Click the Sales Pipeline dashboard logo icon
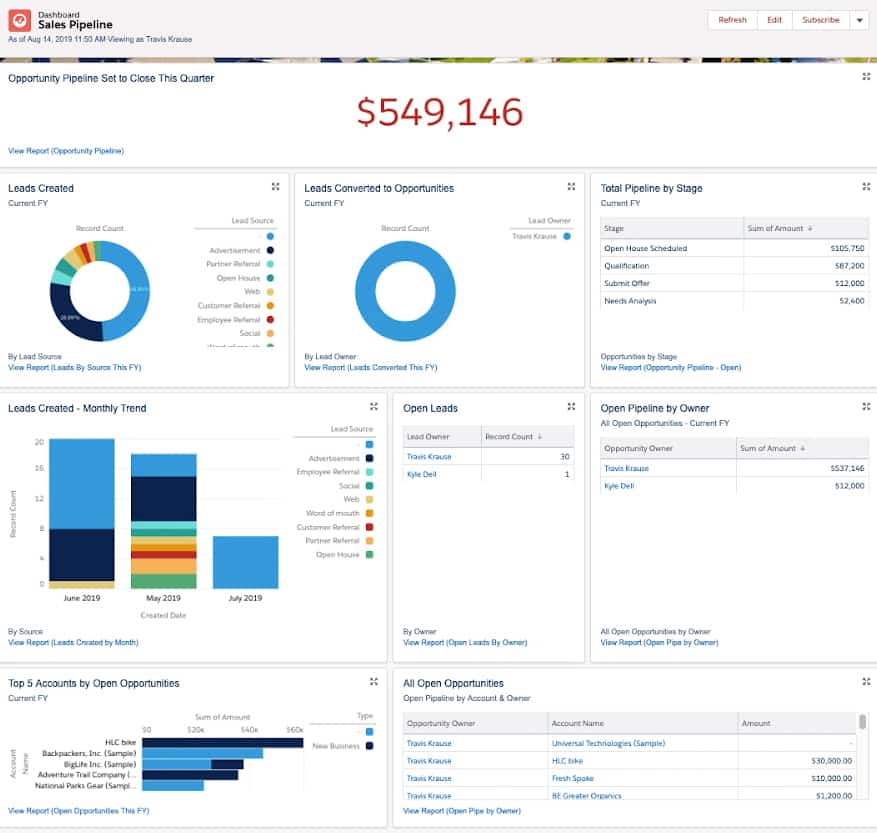This screenshot has width=877, height=833. [20, 21]
